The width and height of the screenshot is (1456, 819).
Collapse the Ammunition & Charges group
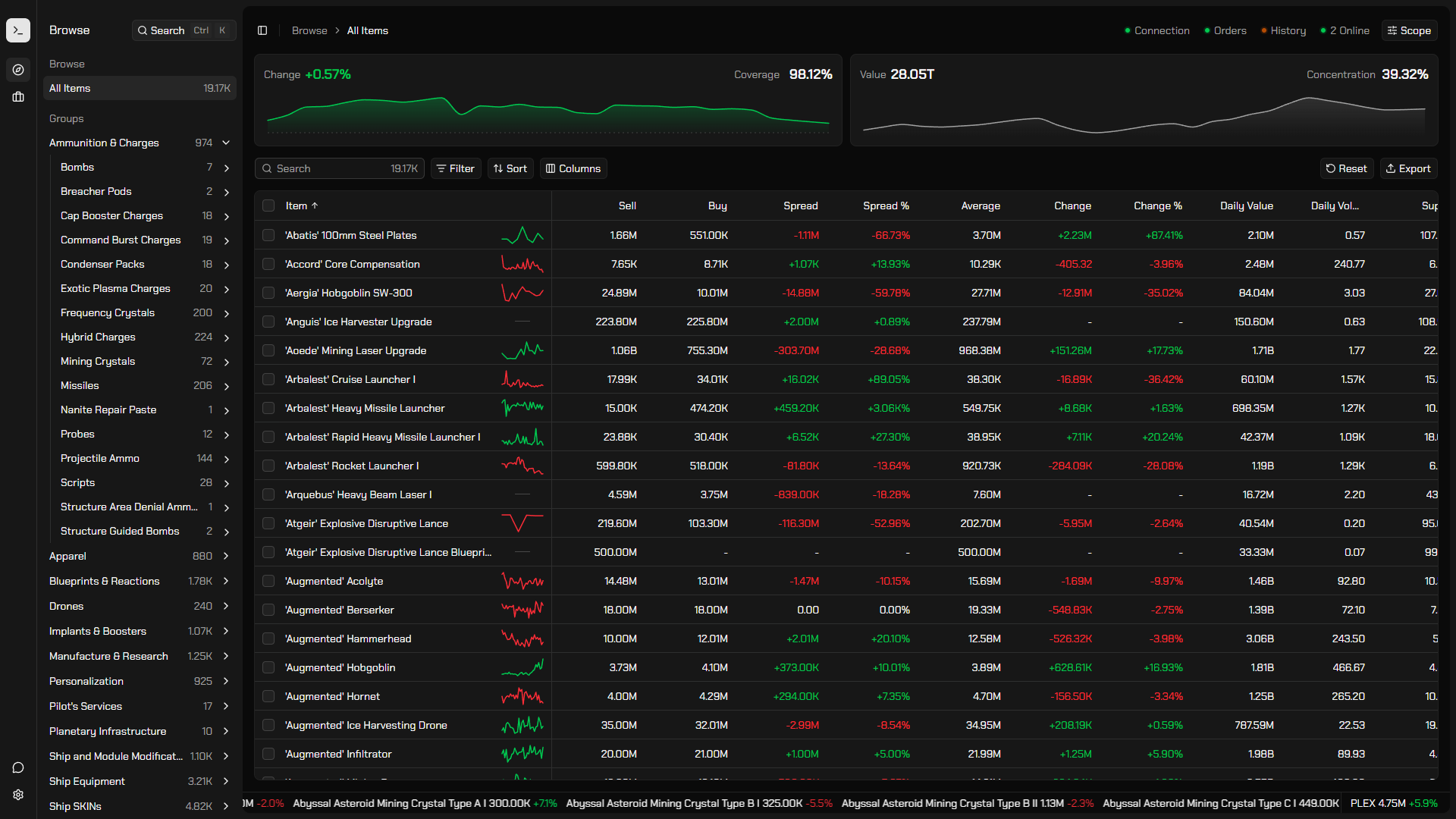pyautogui.click(x=226, y=143)
